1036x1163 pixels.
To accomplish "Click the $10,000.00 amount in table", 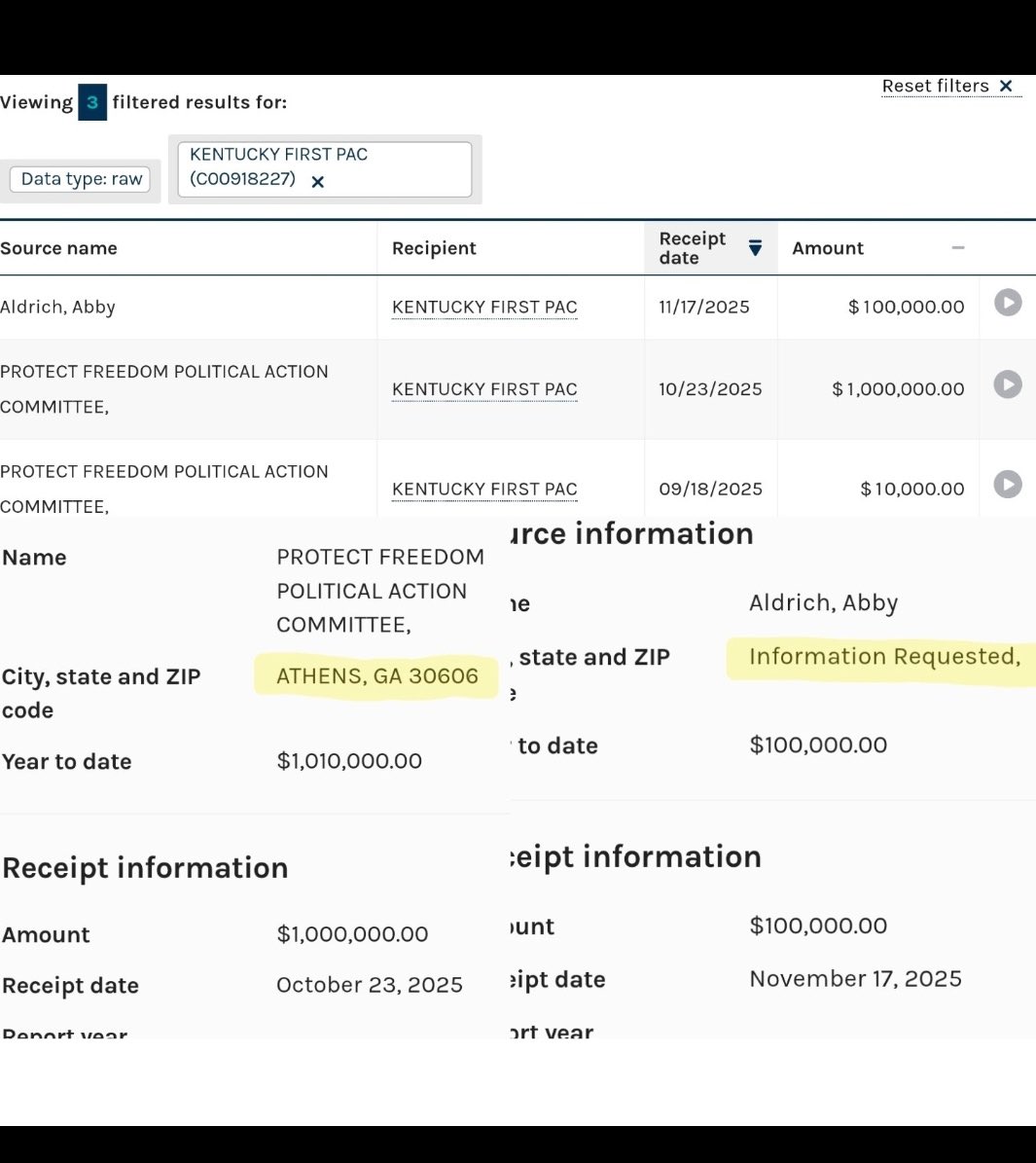I will [911, 490].
